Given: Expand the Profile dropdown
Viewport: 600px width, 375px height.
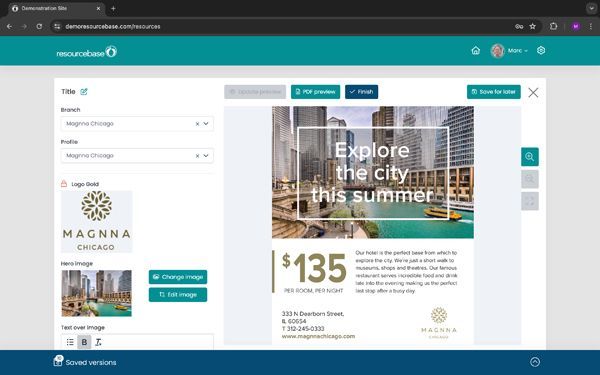Looking at the screenshot, I should [206, 156].
